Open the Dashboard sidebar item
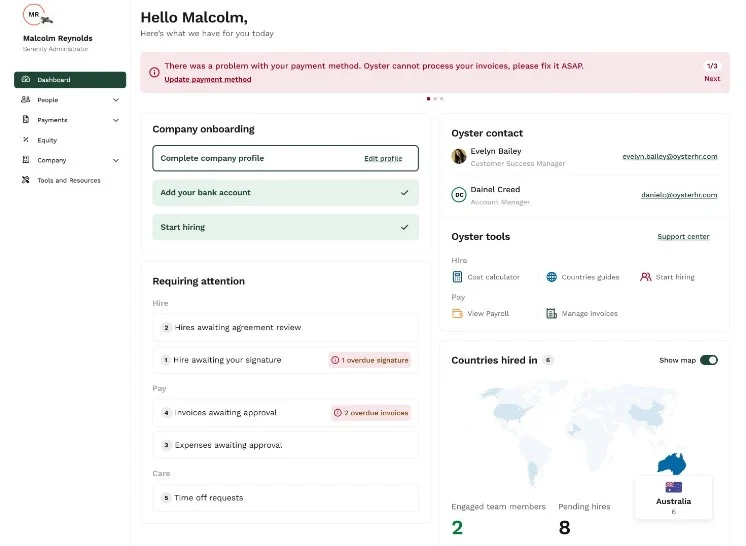This screenshot has height=546, width=746. click(x=70, y=80)
